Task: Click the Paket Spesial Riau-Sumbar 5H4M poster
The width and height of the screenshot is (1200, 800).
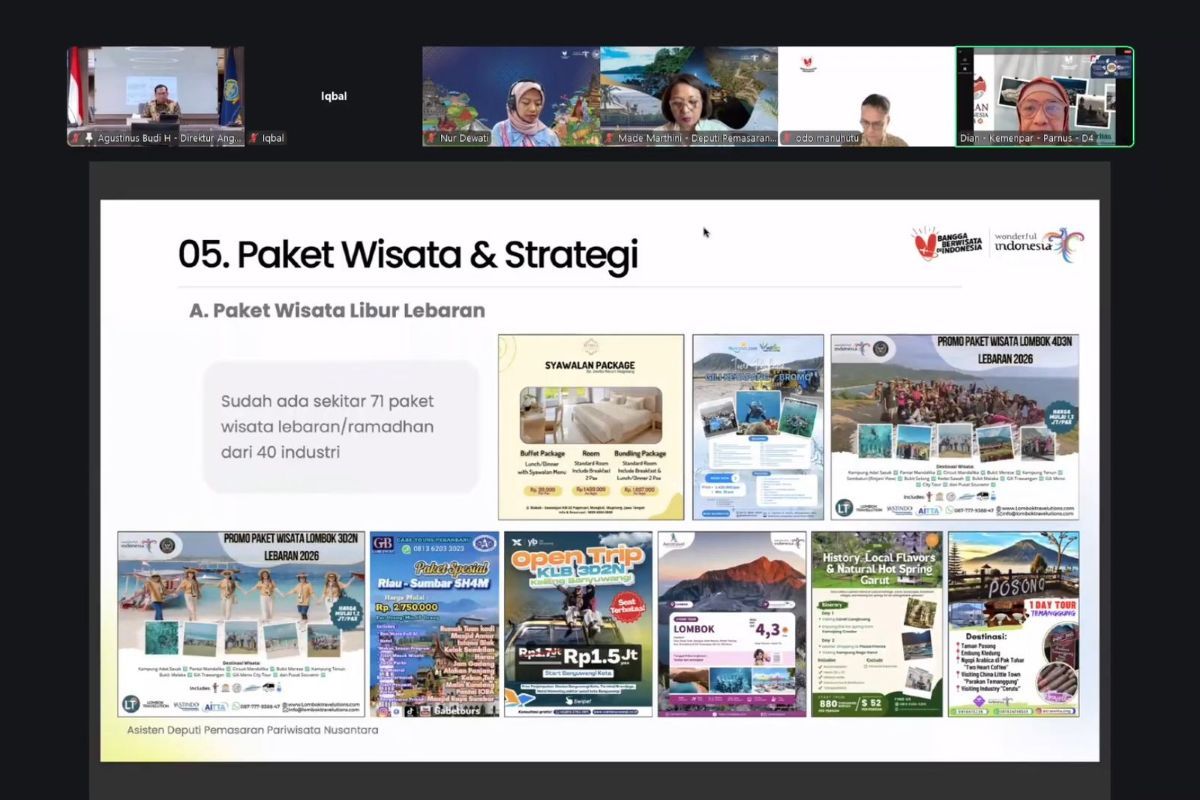Action: [x=434, y=624]
